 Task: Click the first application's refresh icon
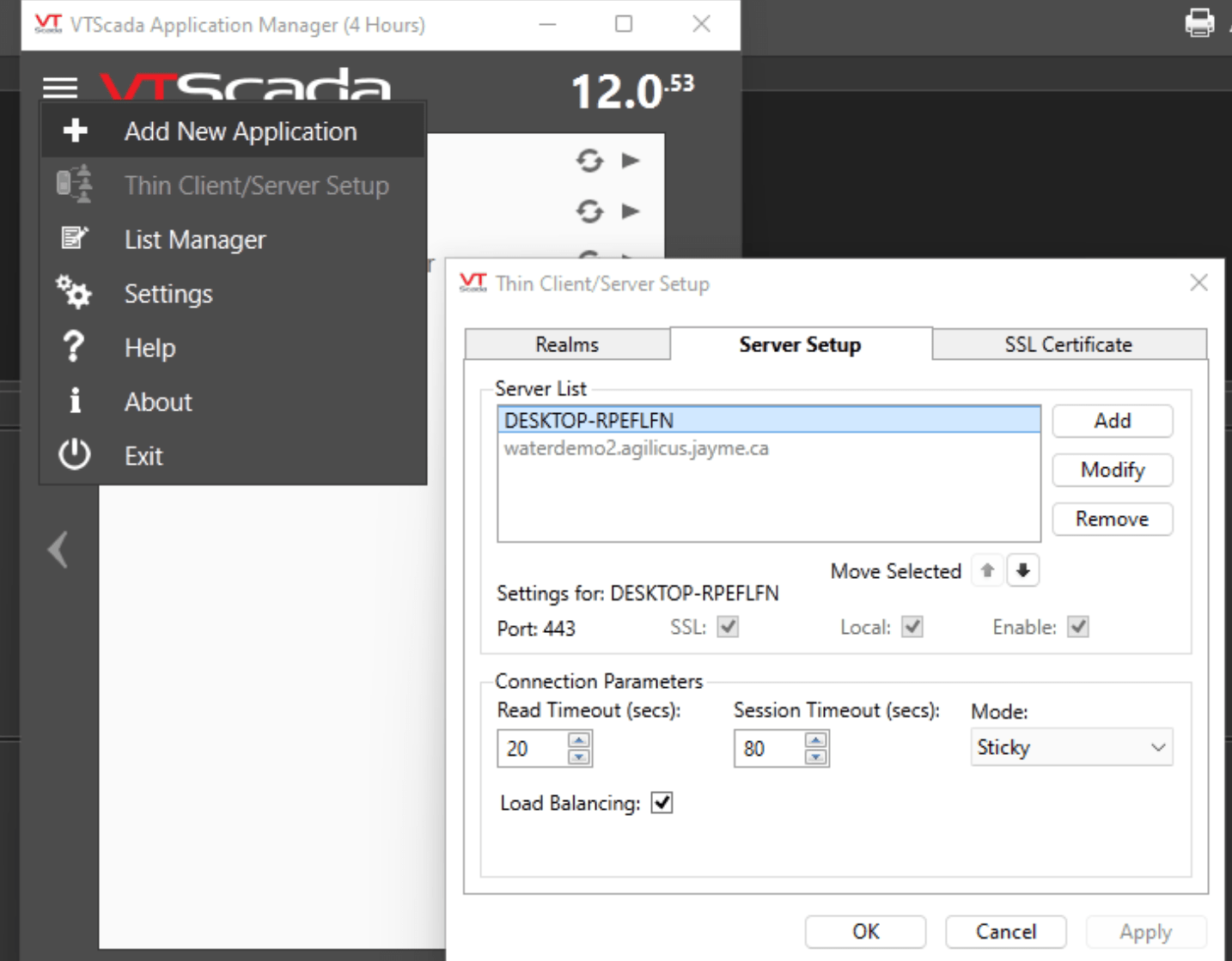589,161
